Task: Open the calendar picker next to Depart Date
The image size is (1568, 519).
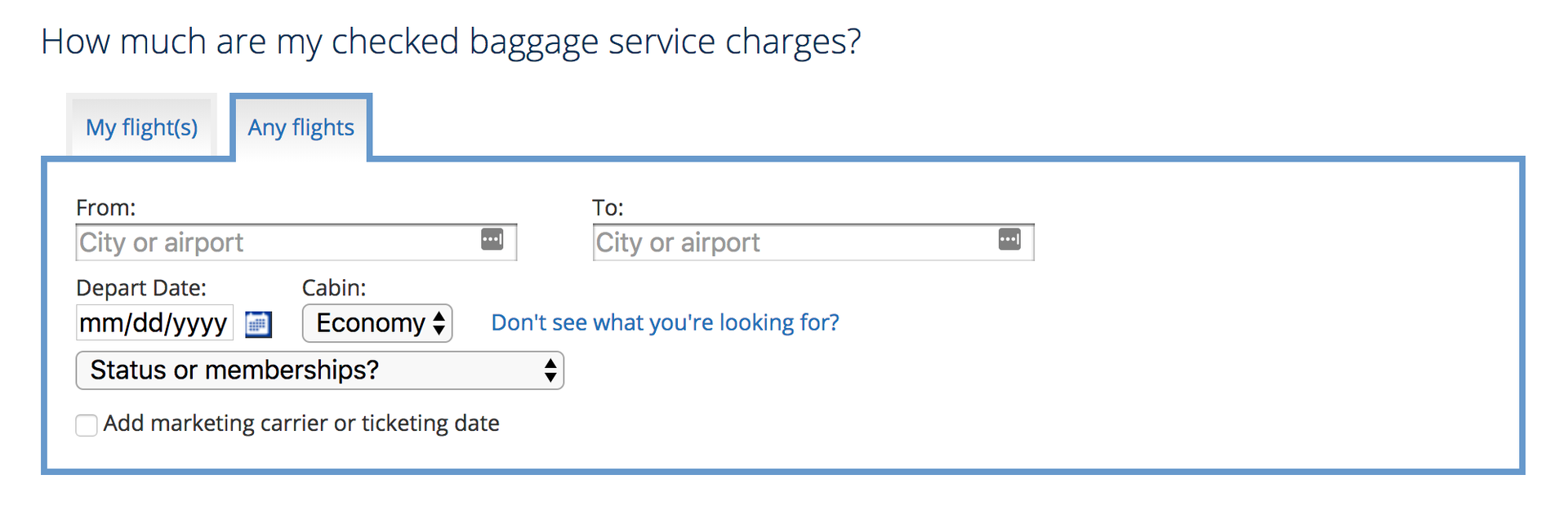Action: [257, 324]
